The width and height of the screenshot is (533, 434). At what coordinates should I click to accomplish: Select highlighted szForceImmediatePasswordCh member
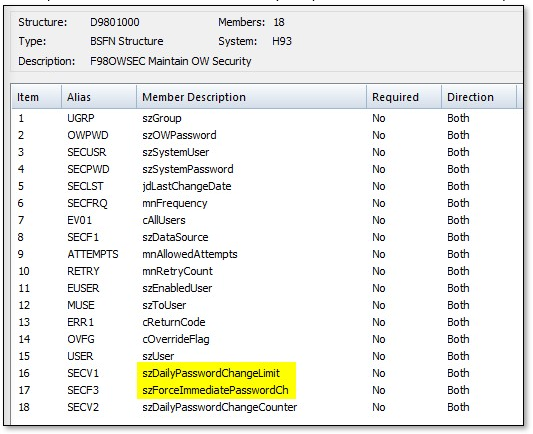click(x=215, y=390)
